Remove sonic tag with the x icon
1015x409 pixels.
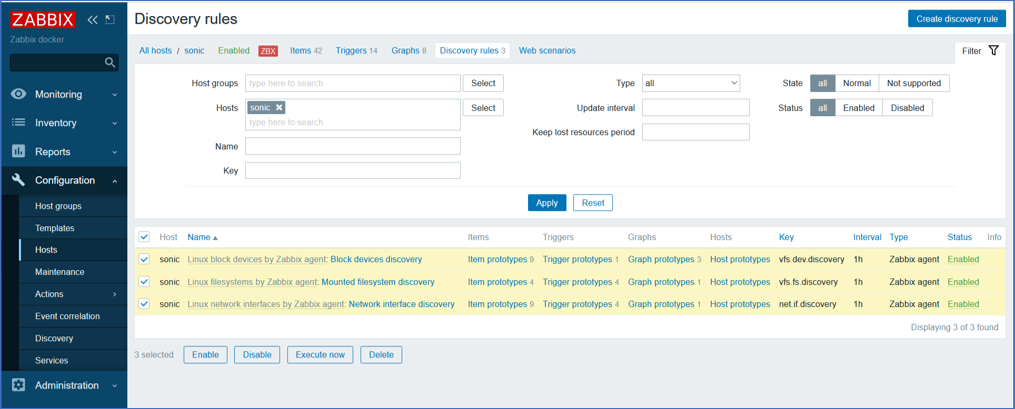279,107
